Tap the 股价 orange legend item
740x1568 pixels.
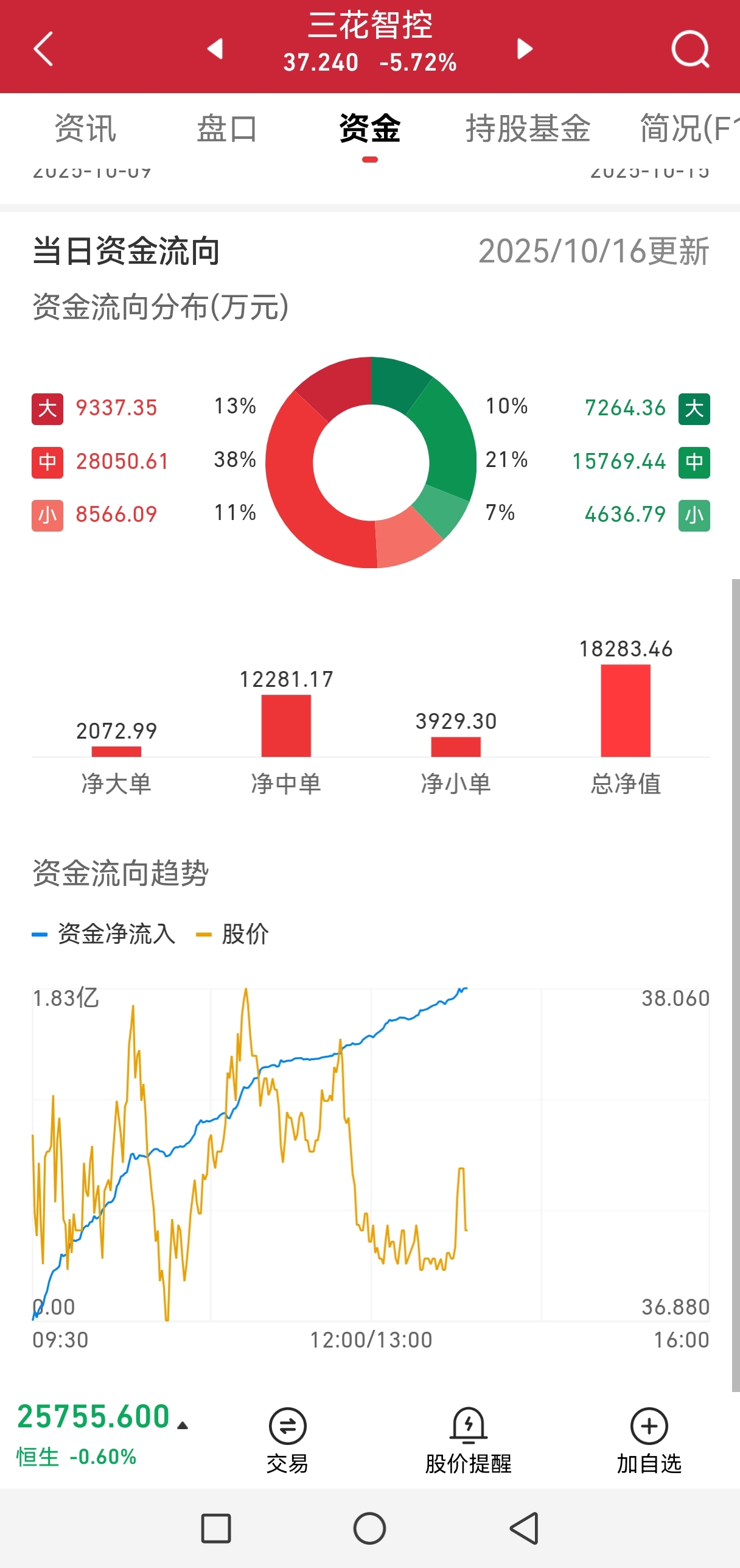pos(232,934)
